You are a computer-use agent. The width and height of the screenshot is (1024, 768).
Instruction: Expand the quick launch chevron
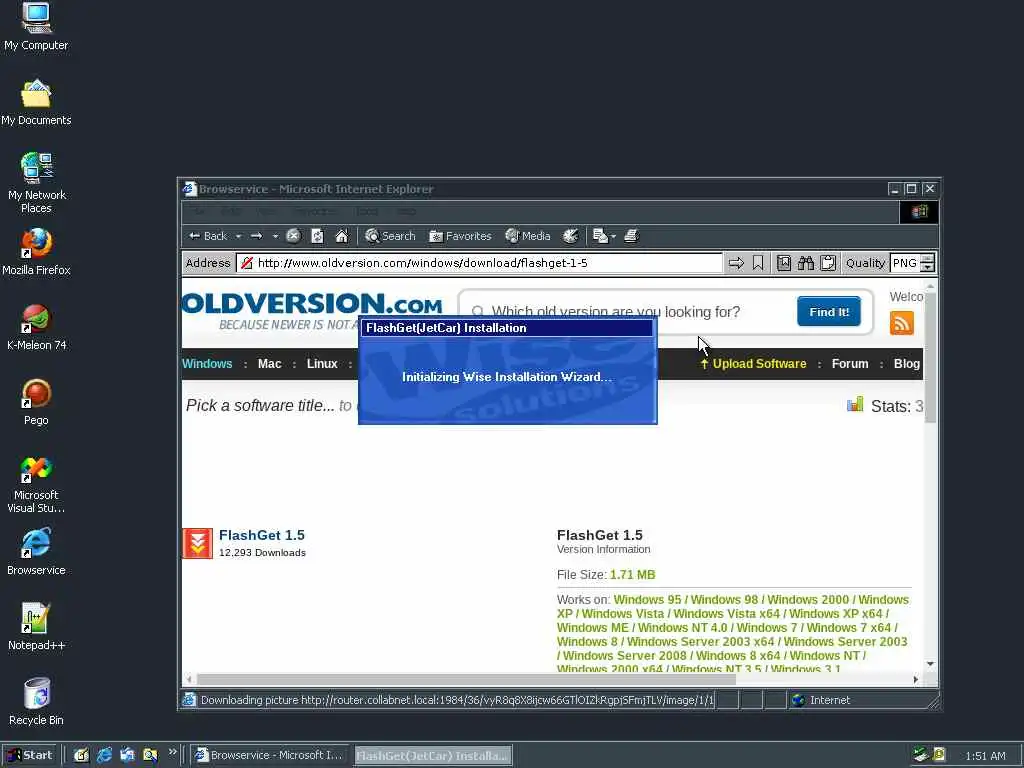coord(172,752)
